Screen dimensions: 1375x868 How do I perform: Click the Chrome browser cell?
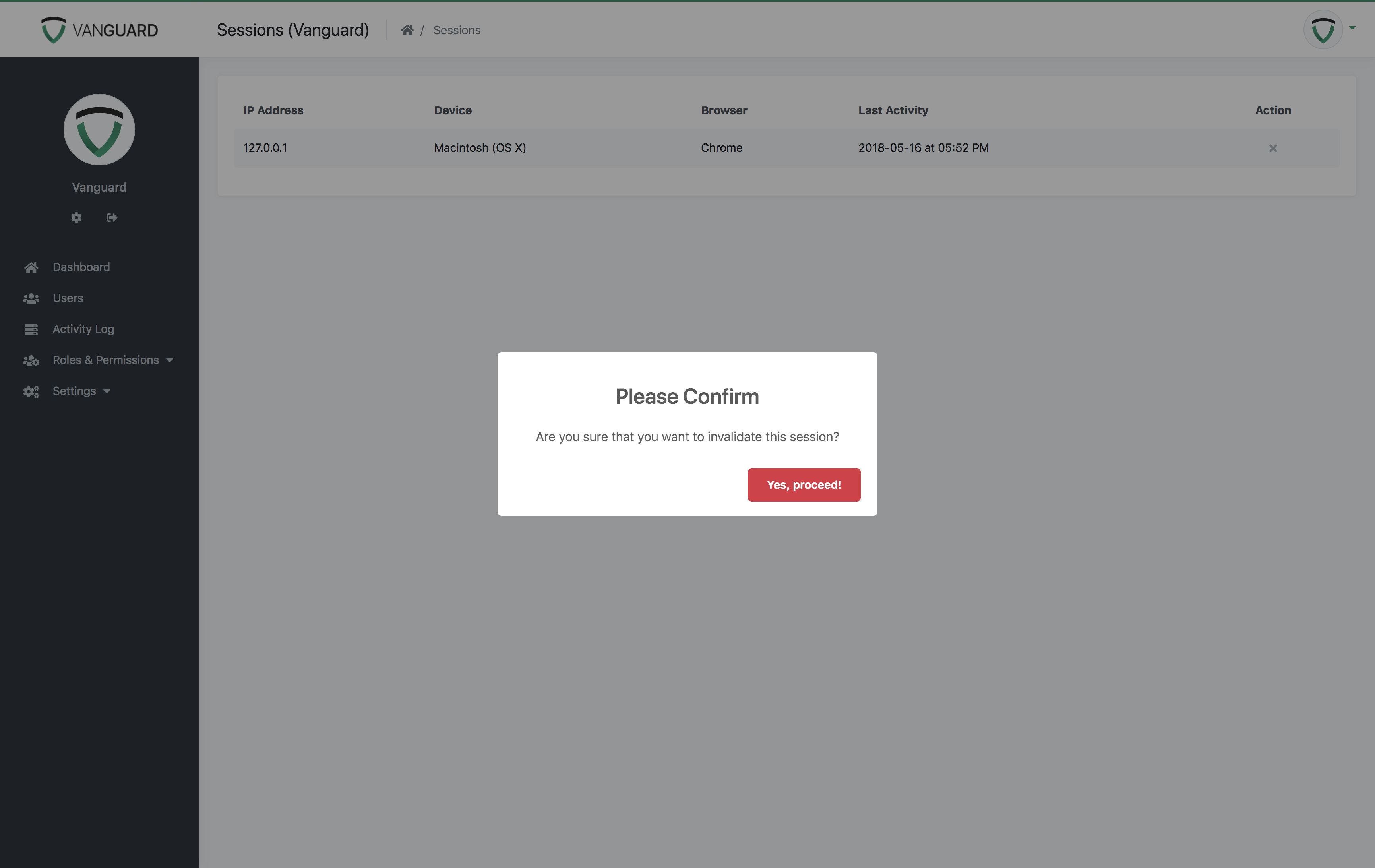tap(721, 147)
